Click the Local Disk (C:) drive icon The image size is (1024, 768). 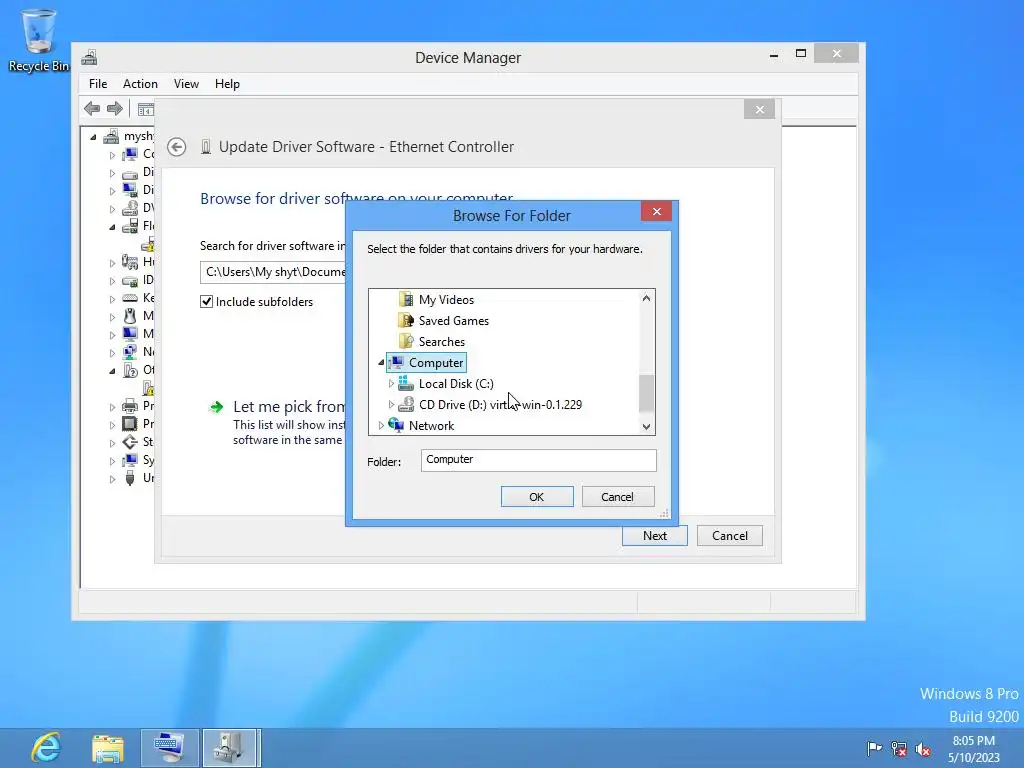406,383
